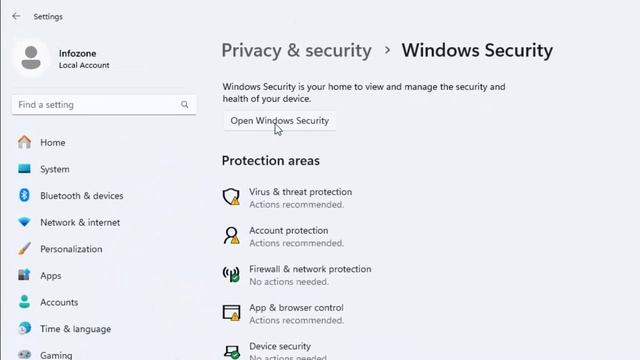The width and height of the screenshot is (640, 360).
Task: Open the Home icon in sidebar
Action: click(x=24, y=142)
